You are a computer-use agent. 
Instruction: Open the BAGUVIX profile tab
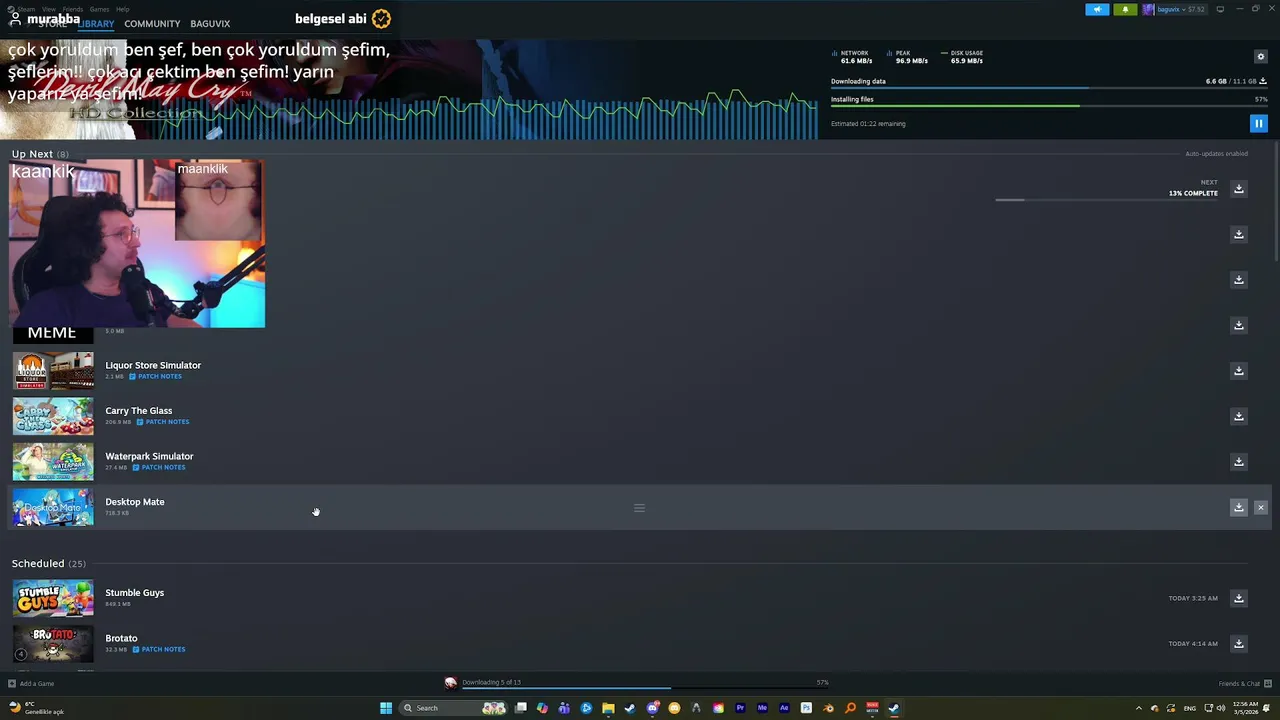click(210, 24)
